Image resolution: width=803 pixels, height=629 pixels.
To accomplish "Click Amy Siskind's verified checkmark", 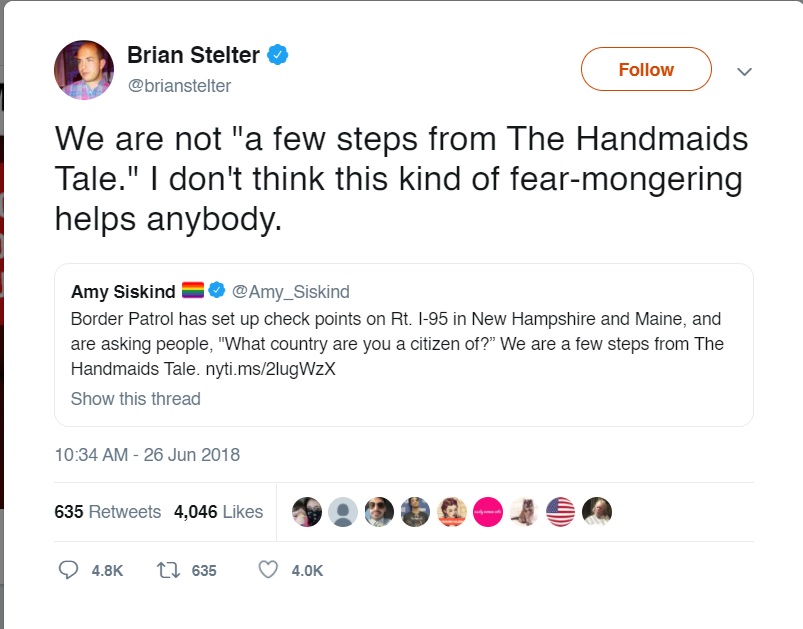I will point(216,291).
